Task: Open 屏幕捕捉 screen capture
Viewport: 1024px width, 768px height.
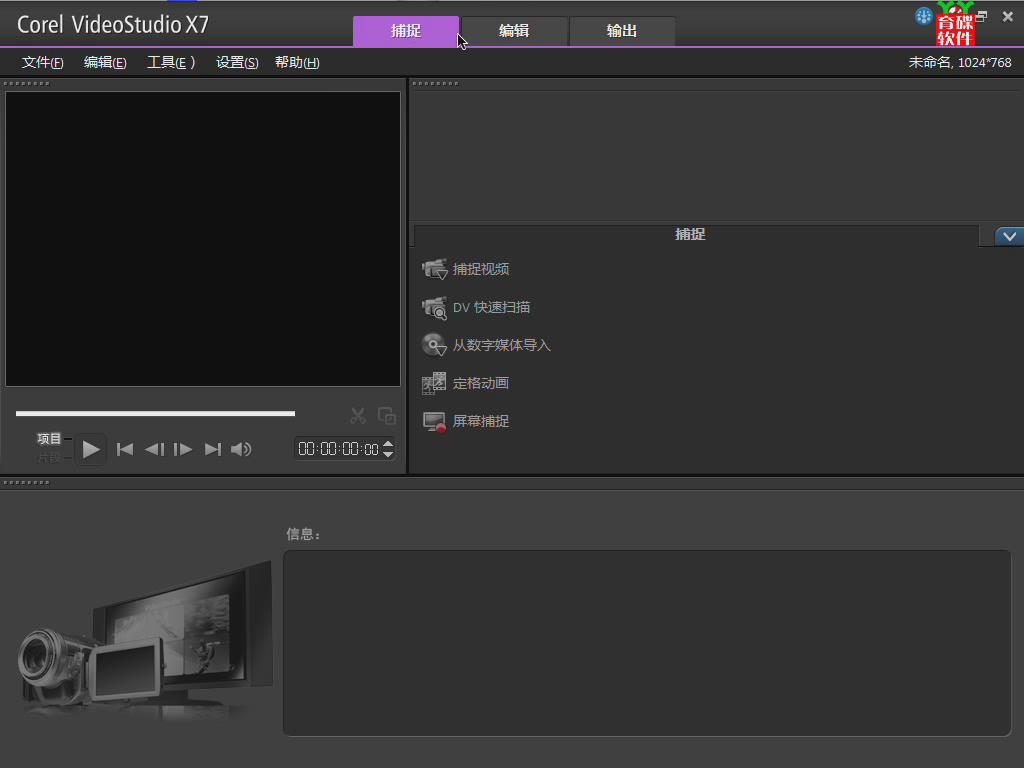Action: 466,421
